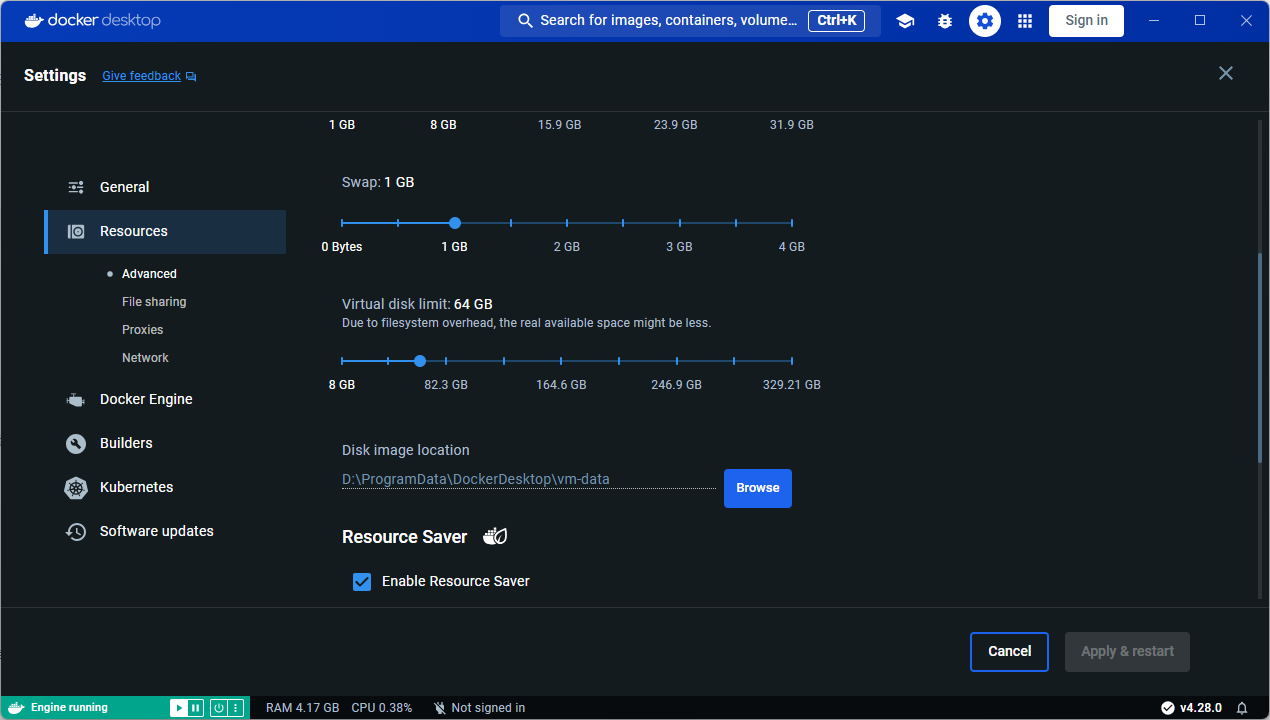Click the Resources camera icon in sidebar
Image resolution: width=1270 pixels, height=720 pixels.
click(x=76, y=231)
